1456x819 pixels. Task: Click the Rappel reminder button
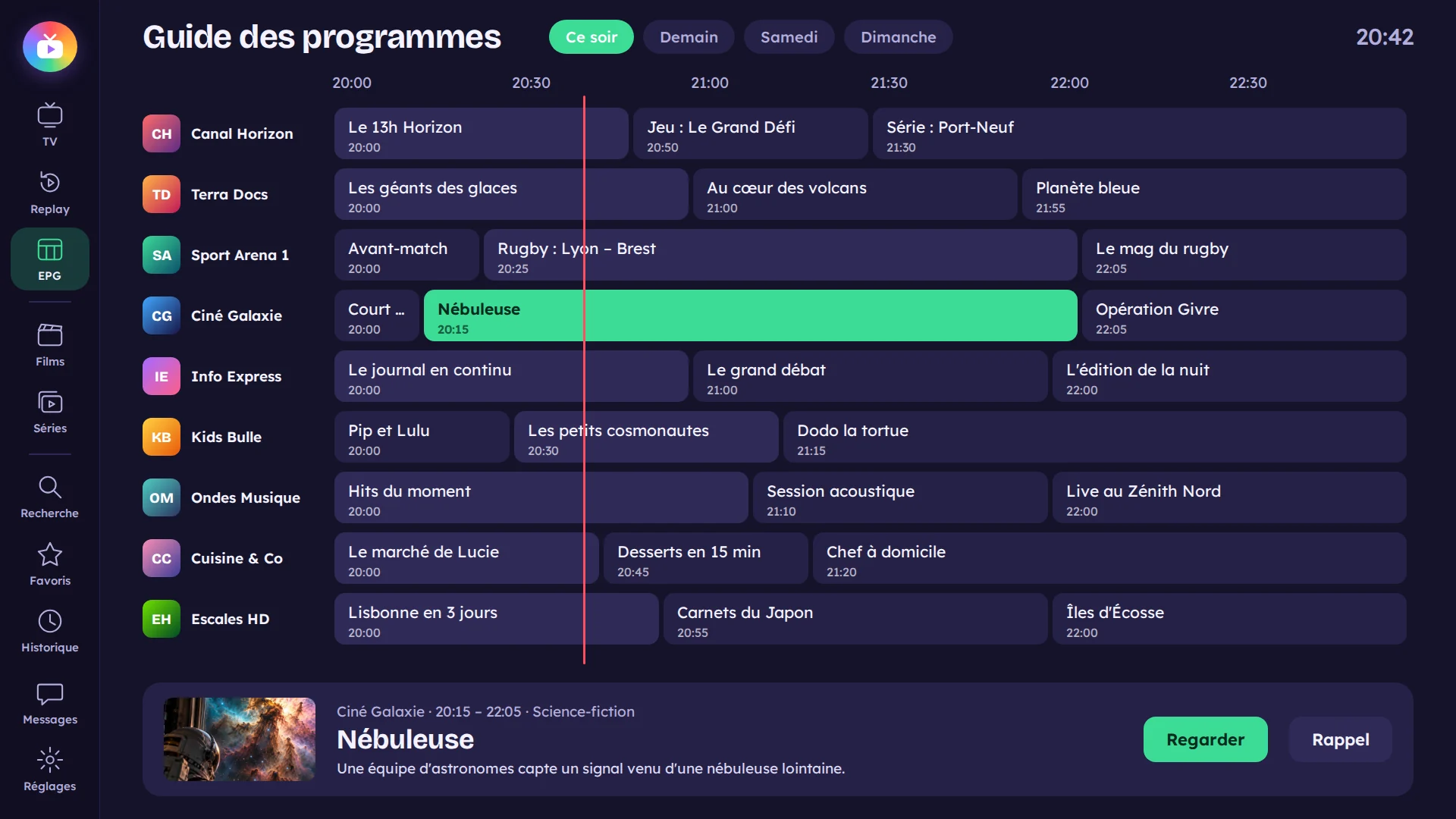1340,739
